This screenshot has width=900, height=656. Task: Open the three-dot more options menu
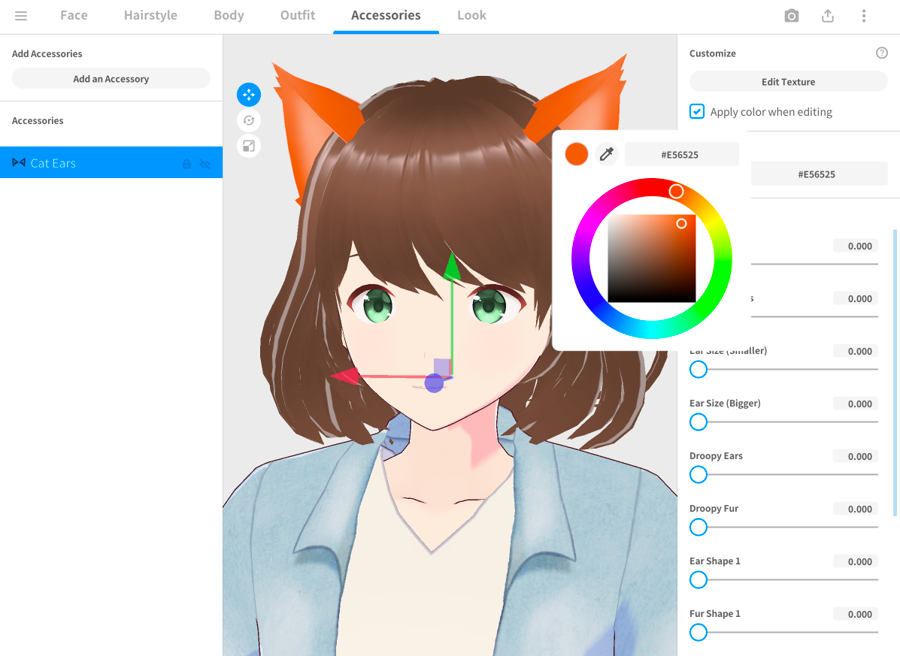[864, 16]
